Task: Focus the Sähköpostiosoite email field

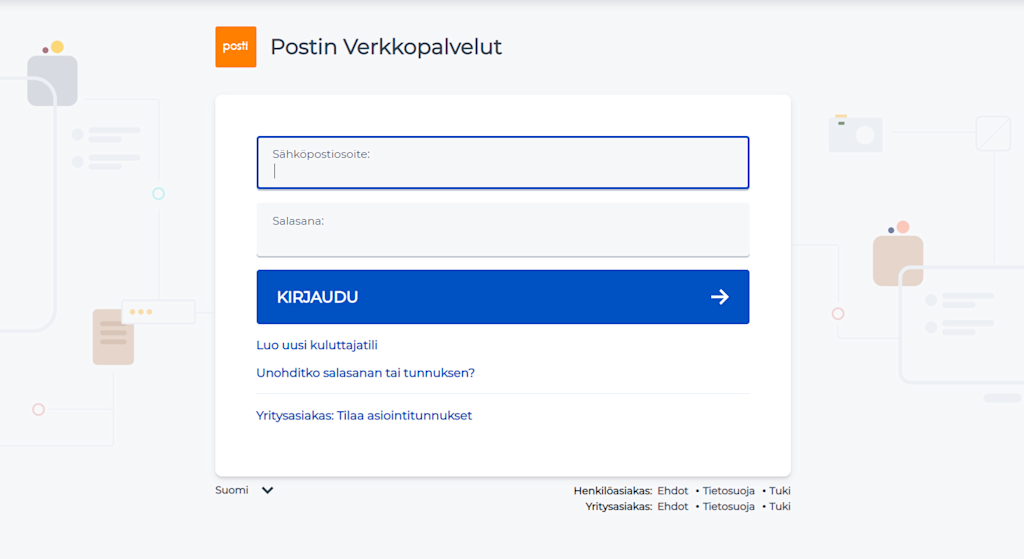Action: (x=503, y=163)
